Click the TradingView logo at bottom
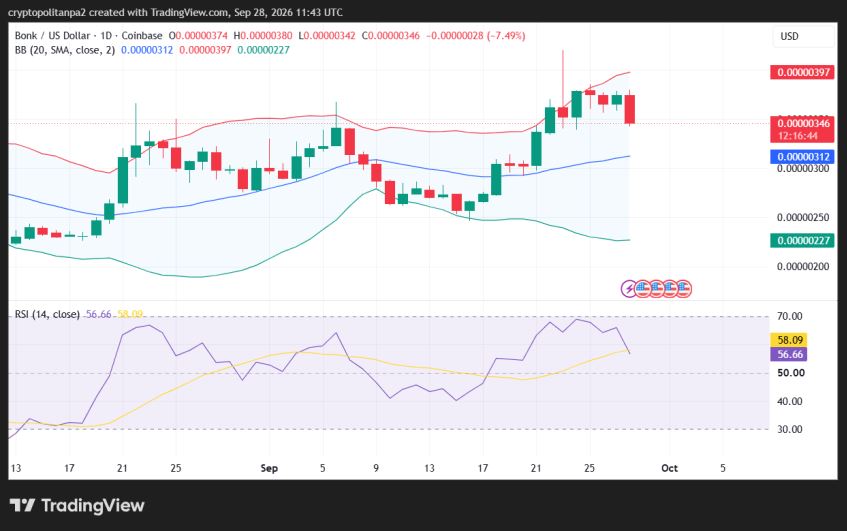 pyautogui.click(x=77, y=506)
